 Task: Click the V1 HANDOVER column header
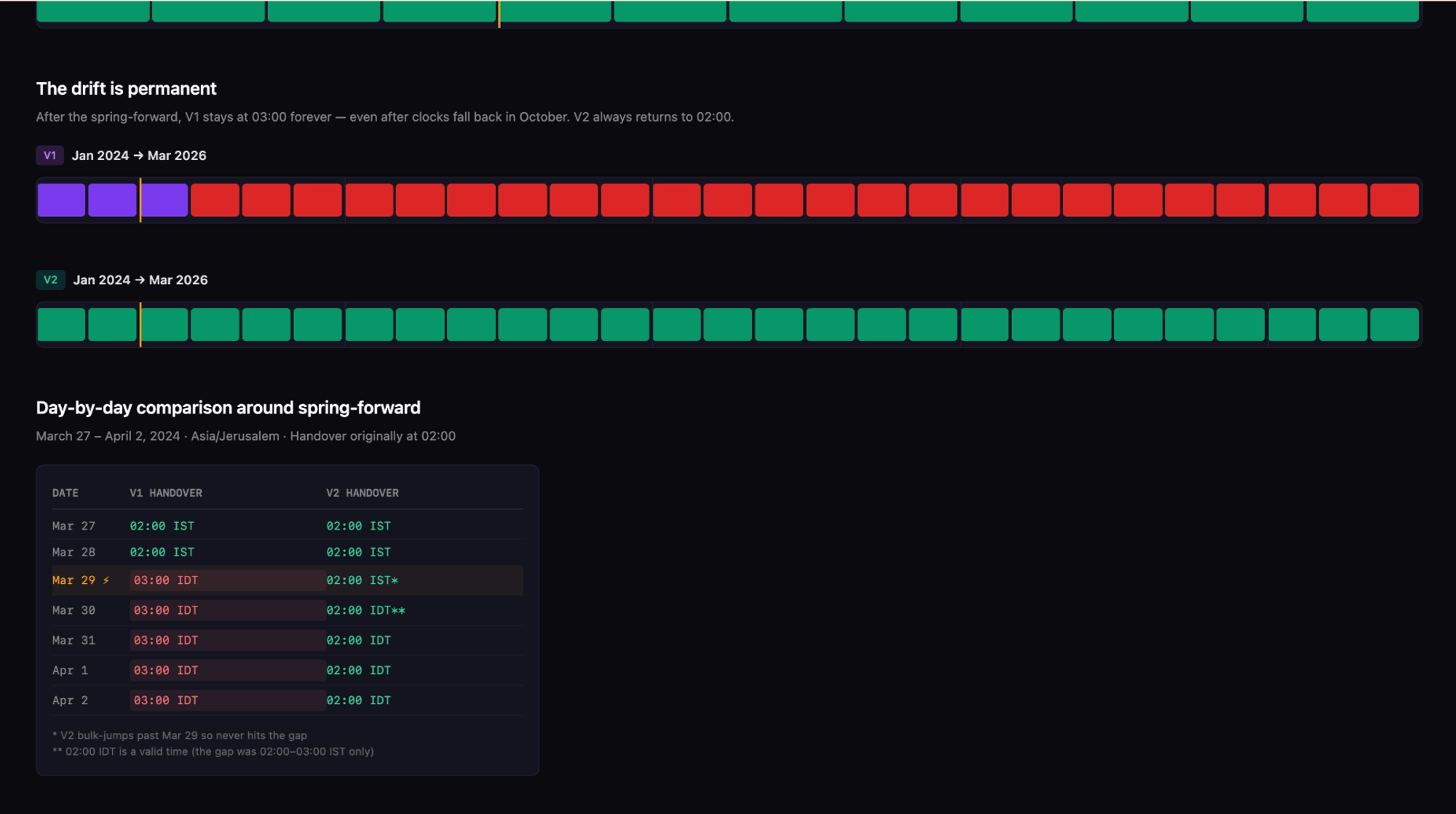[166, 493]
